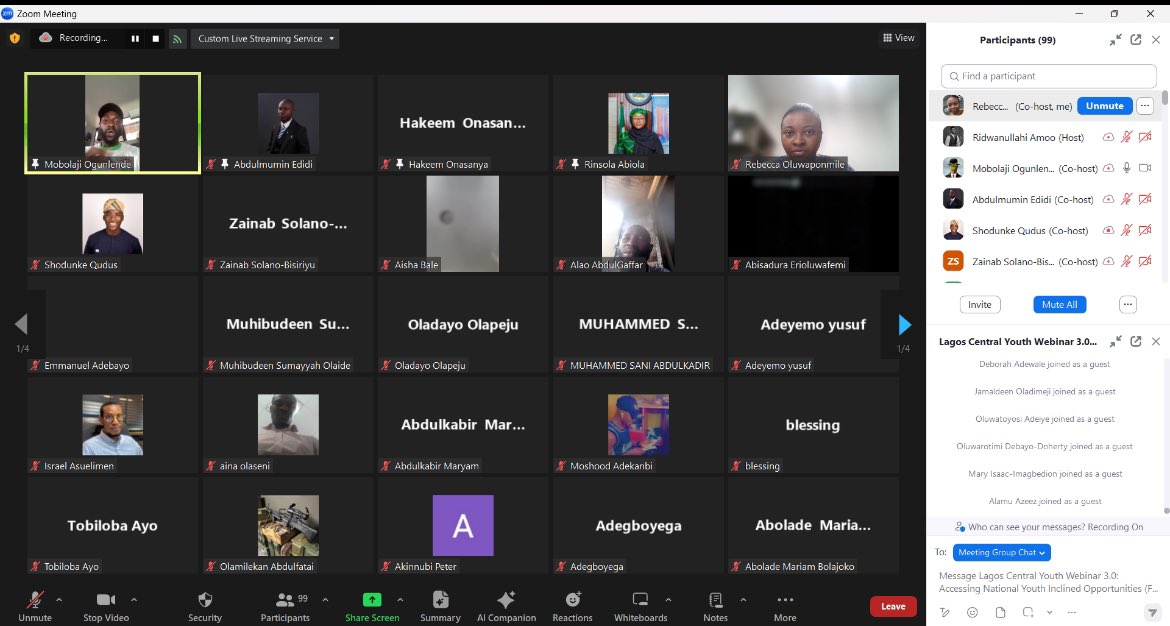Screen dimensions: 1170x626
Task: Type in the Find a participant search field
Action: coord(1047,76)
